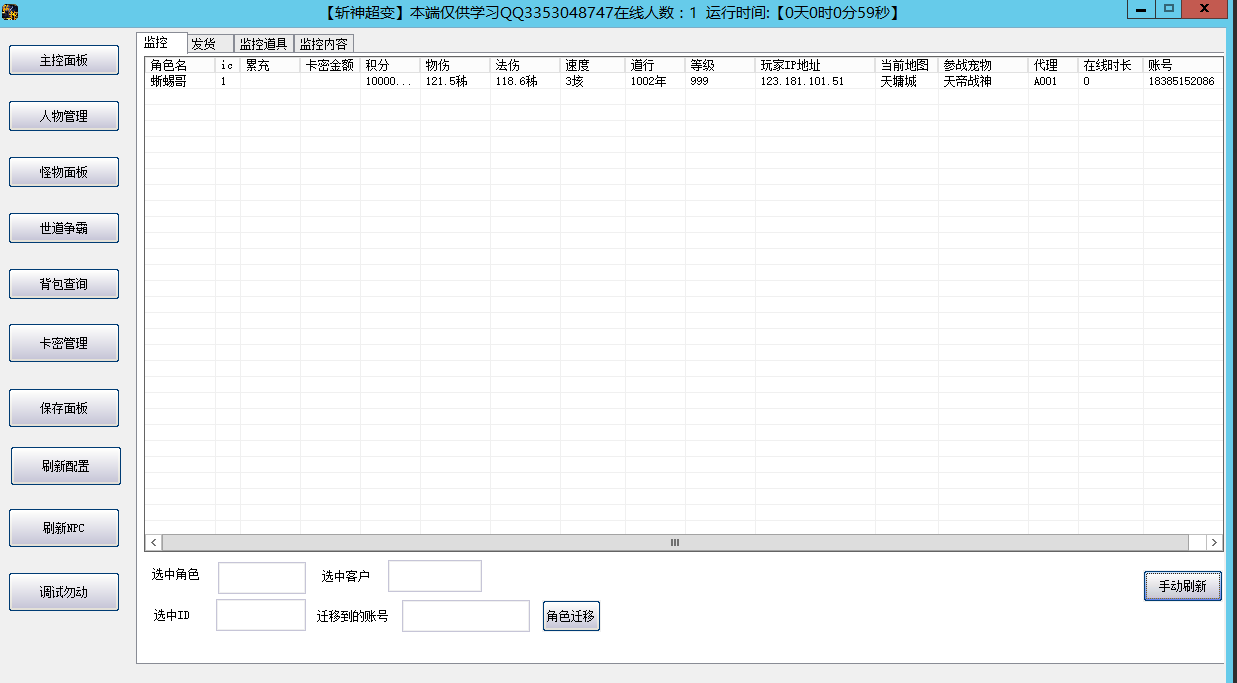Open the 人物管理 panel

tap(64, 116)
